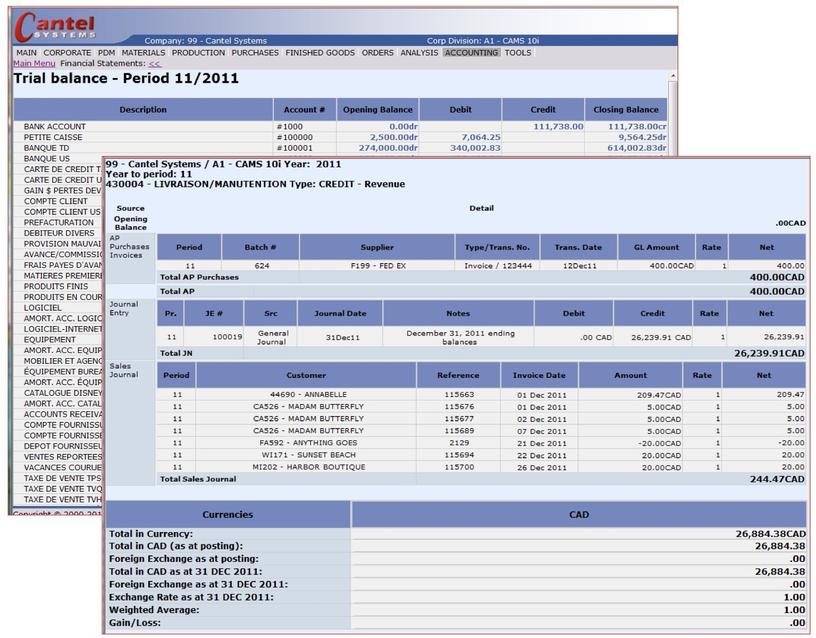This screenshot has width=816, height=638.
Task: Click the Account # column header
Action: click(x=304, y=110)
